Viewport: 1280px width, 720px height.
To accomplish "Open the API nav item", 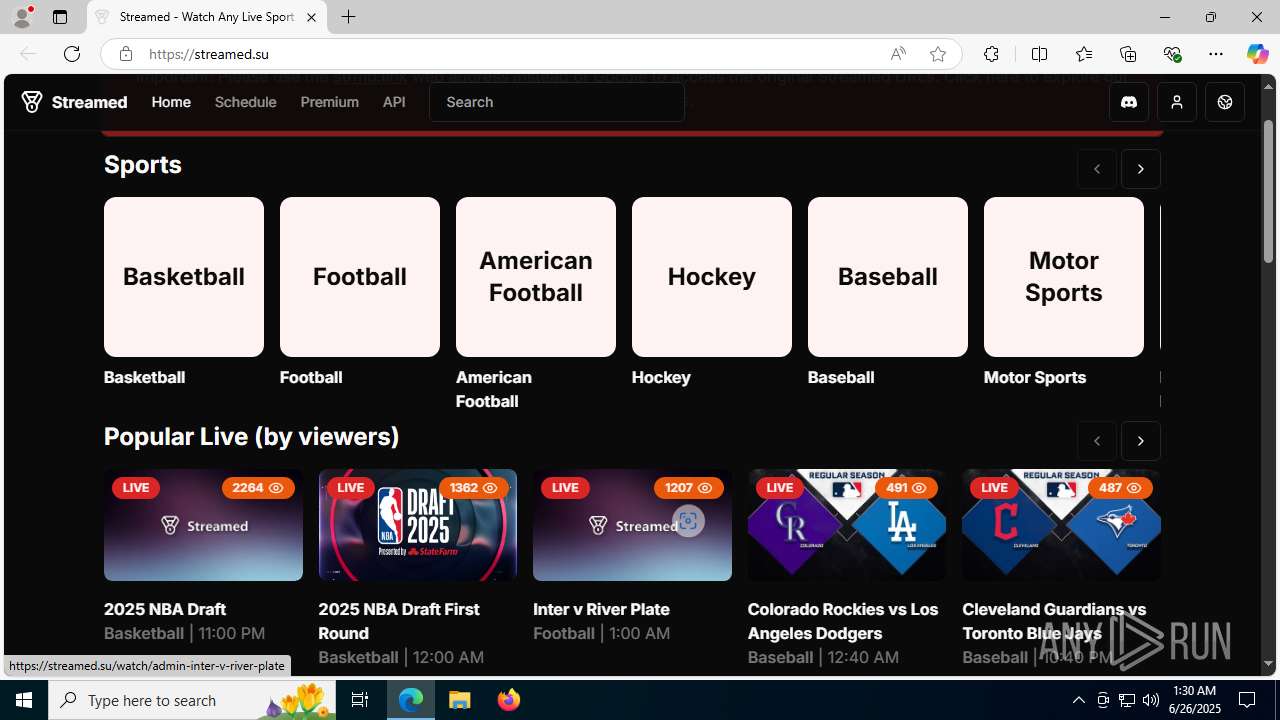I will [394, 102].
